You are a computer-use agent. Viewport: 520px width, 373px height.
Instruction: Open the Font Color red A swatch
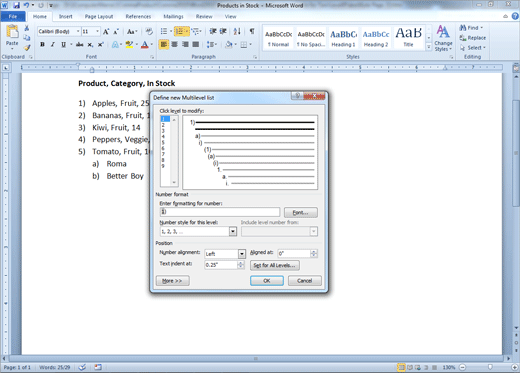145,44
